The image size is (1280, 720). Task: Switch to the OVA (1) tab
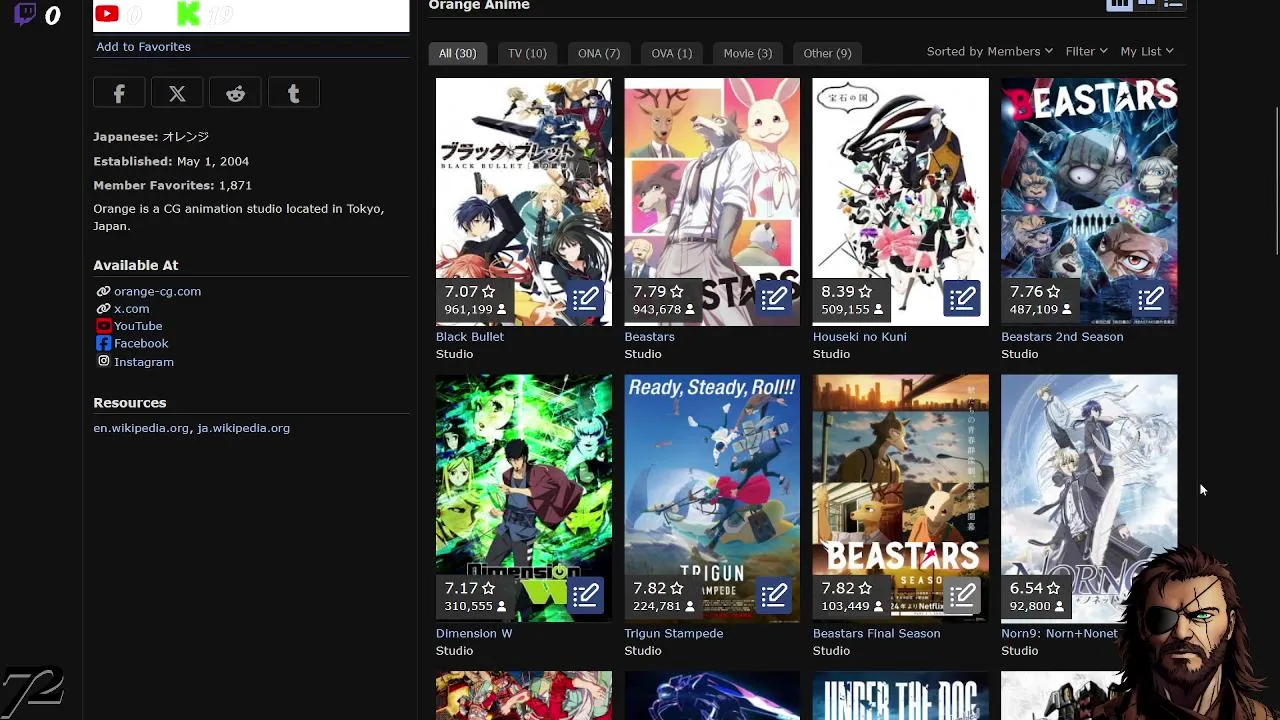pos(671,53)
